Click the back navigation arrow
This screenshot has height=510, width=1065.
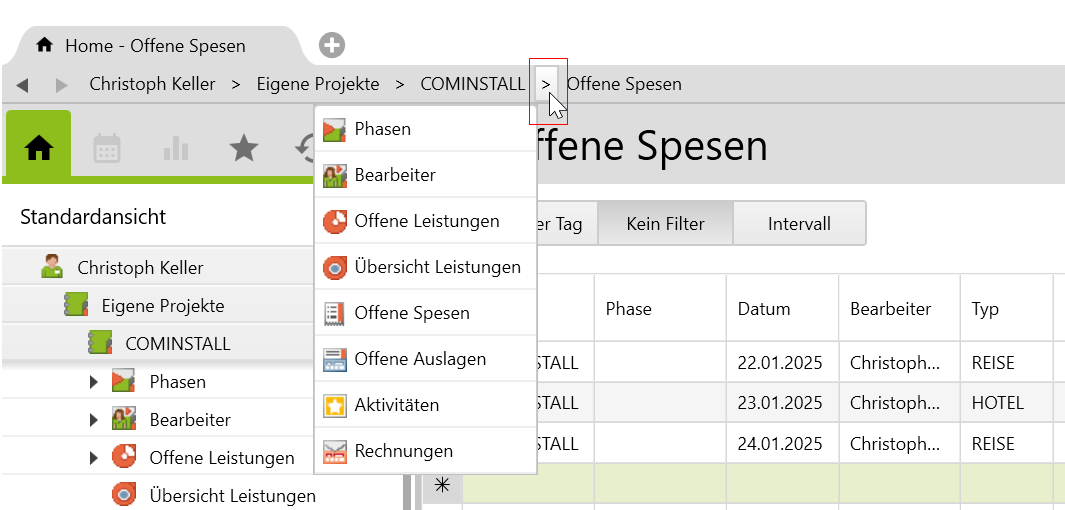pyautogui.click(x=22, y=85)
